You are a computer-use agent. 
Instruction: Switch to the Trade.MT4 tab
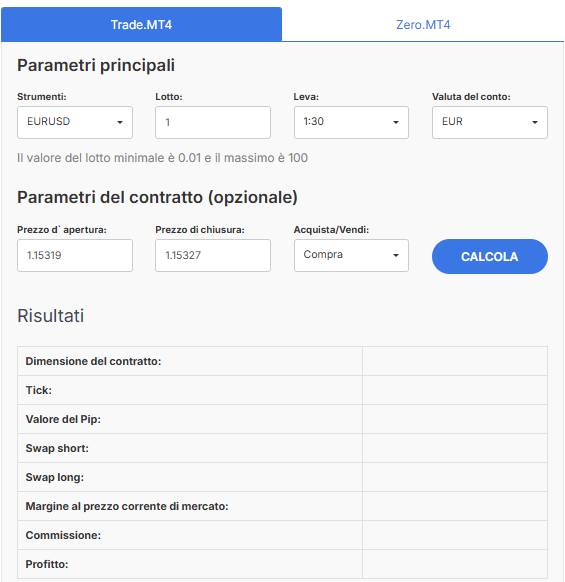[x=141, y=24]
